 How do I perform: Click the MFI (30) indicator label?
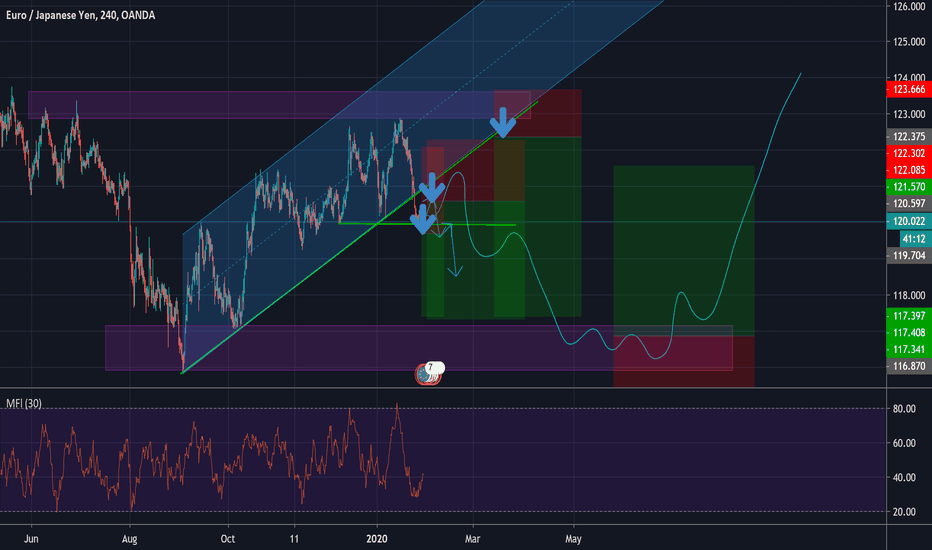24,403
